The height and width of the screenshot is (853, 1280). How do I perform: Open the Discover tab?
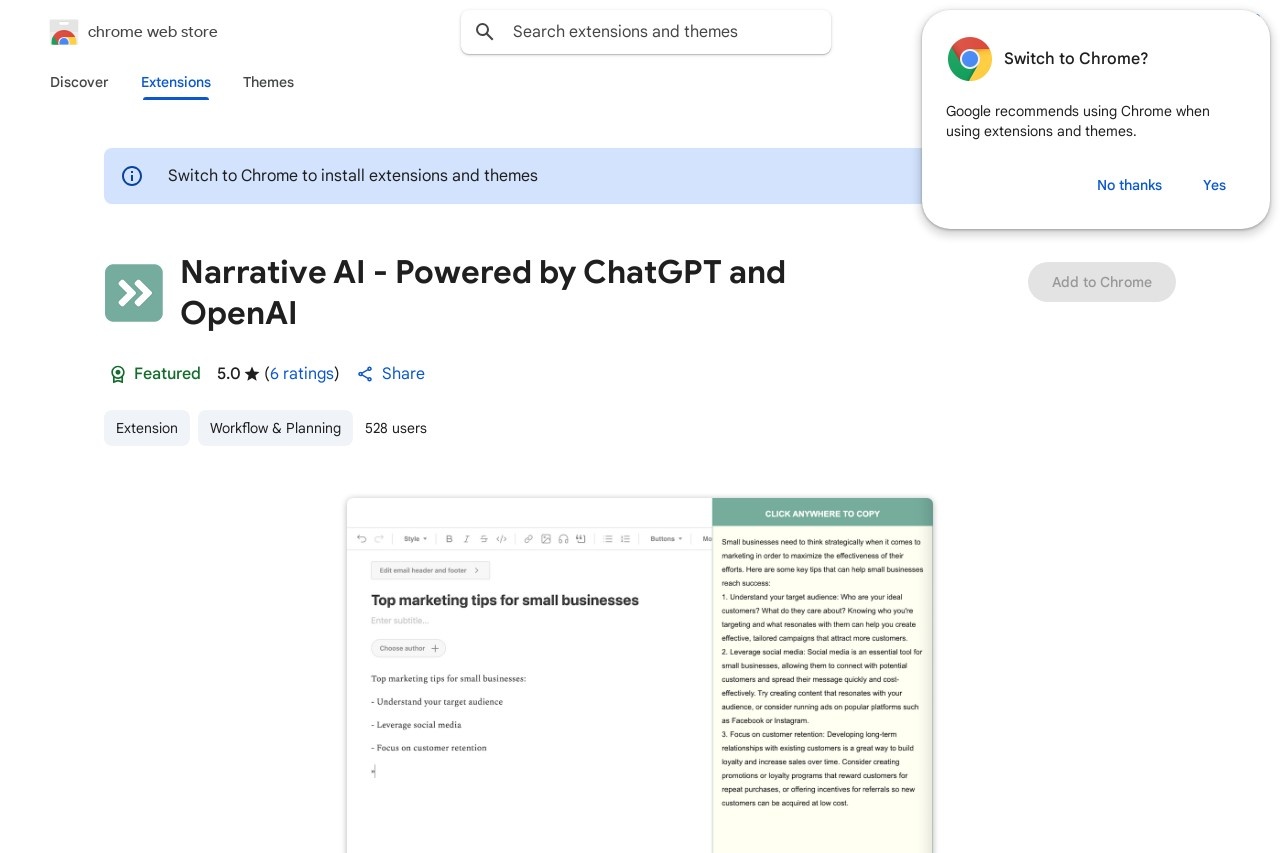[x=79, y=82]
